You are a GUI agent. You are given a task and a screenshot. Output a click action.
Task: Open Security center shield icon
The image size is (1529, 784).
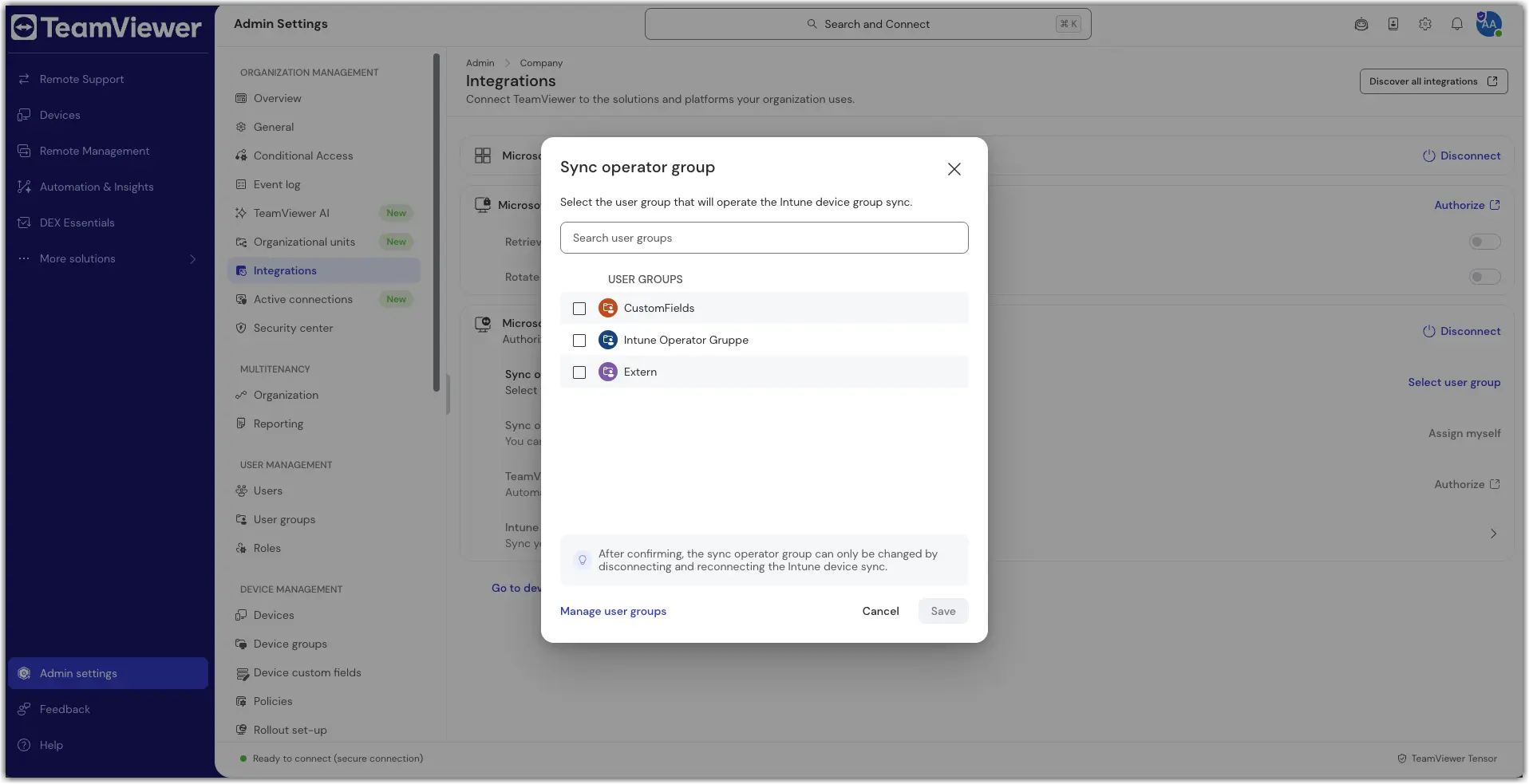point(241,328)
